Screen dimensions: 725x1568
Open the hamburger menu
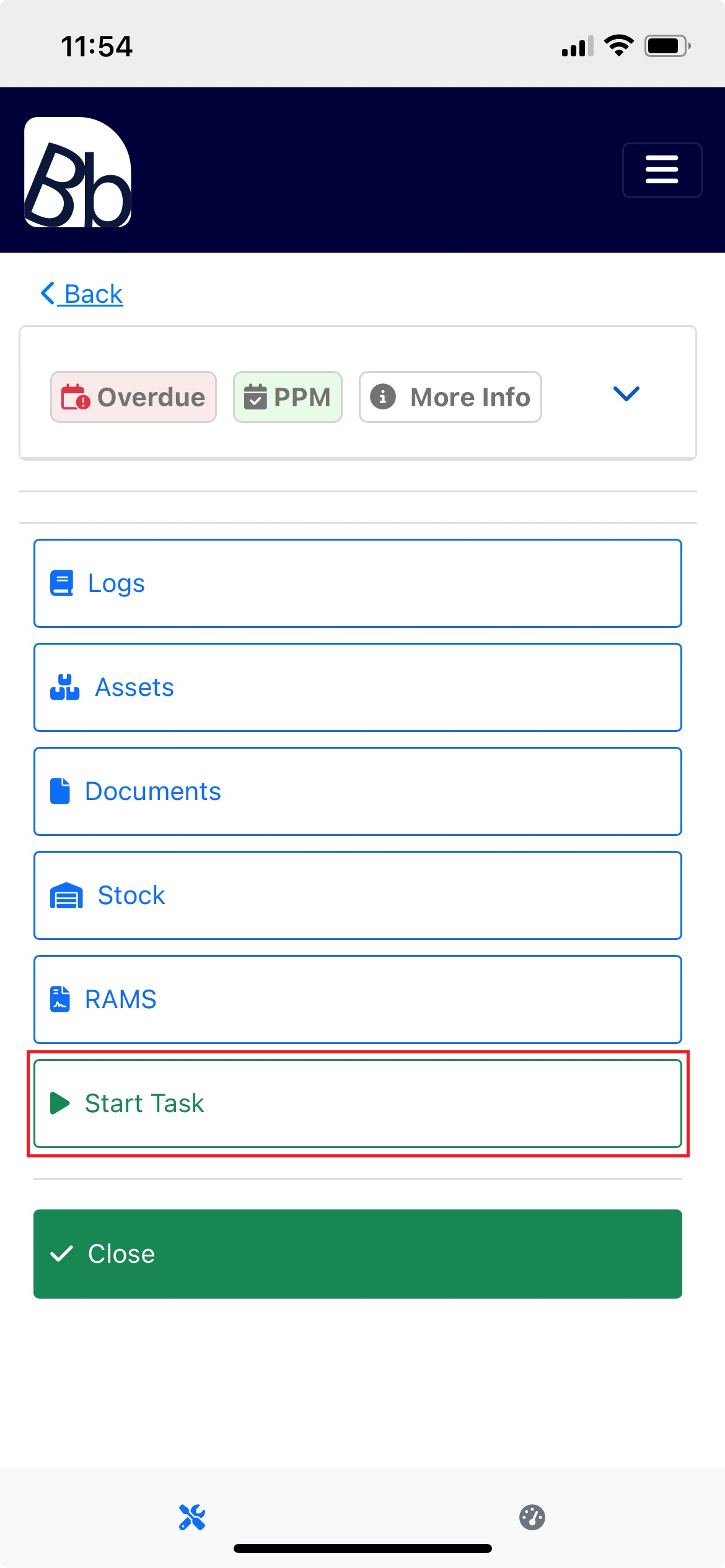(x=662, y=170)
